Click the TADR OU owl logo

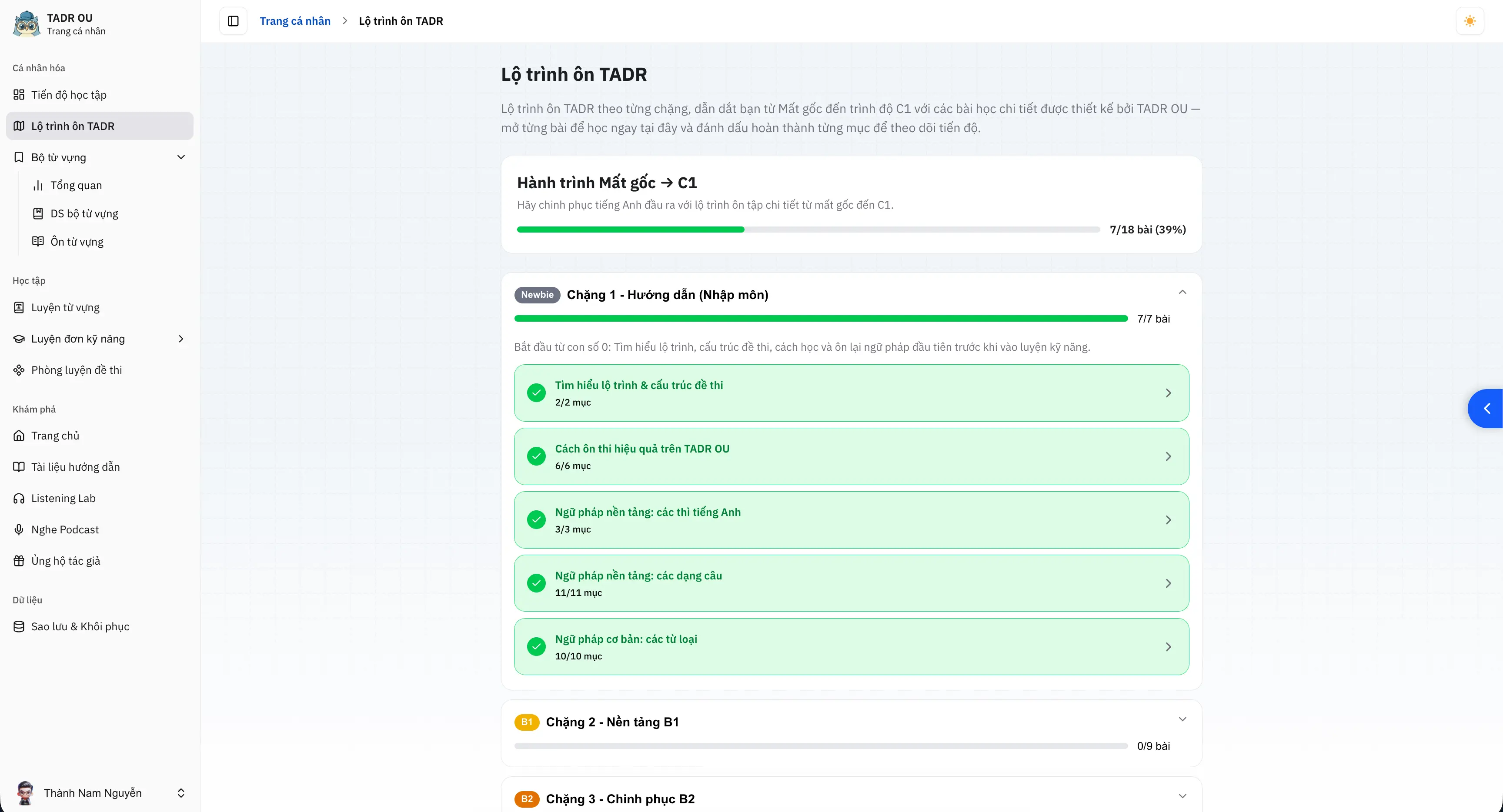26,23
